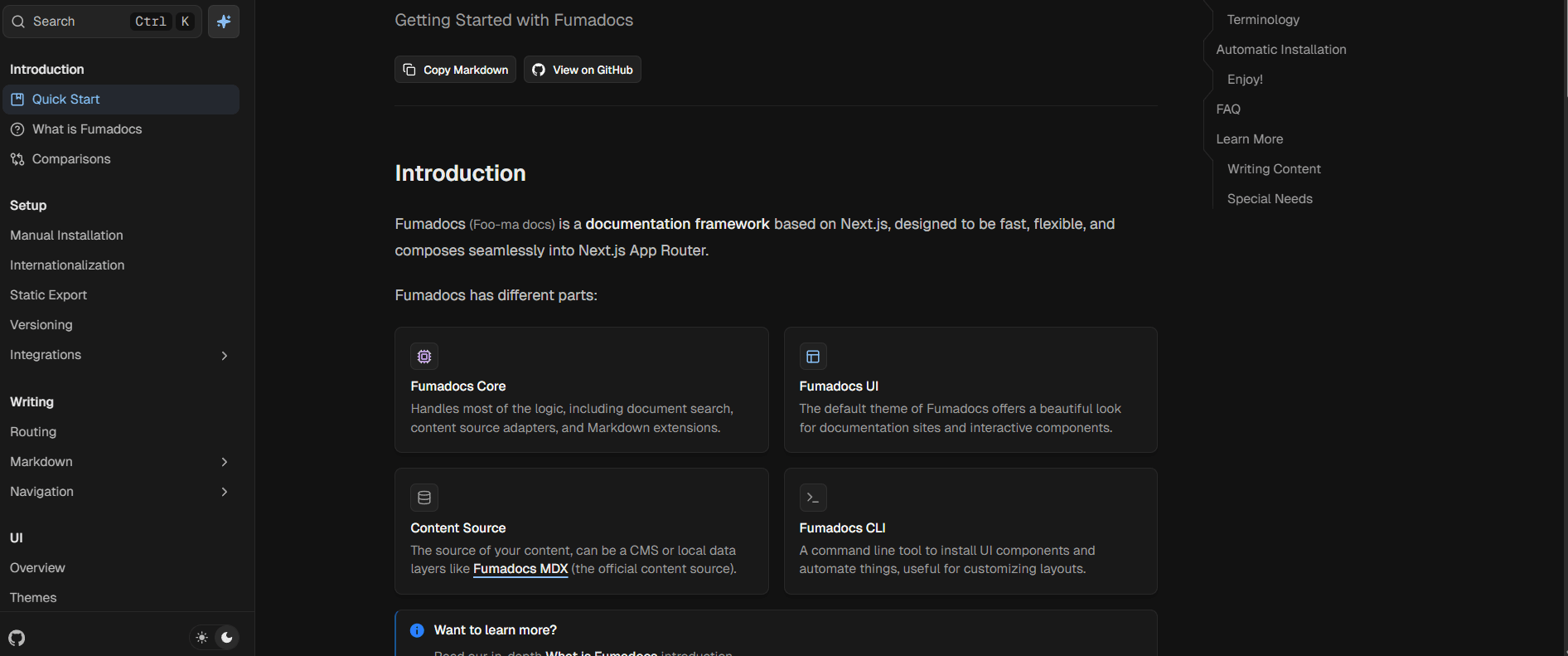Go to Manual Installation page
1568x656 pixels.
click(66, 236)
